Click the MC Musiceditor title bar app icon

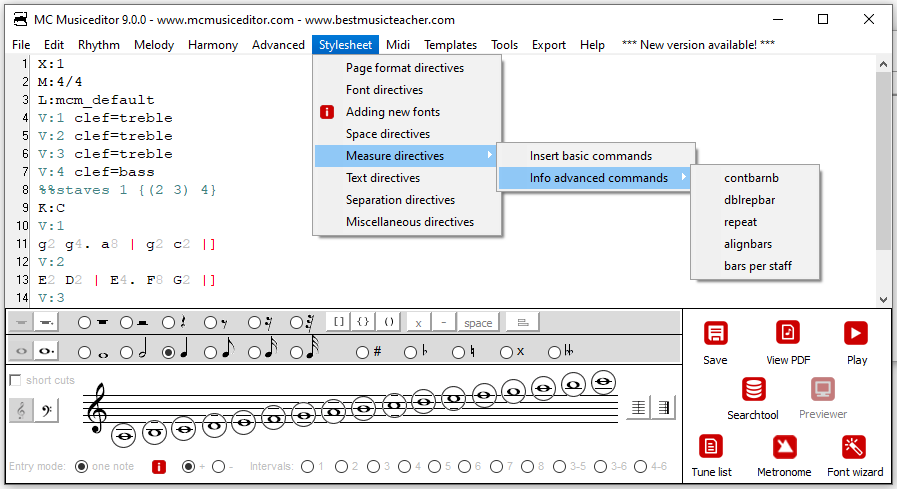tap(21, 19)
